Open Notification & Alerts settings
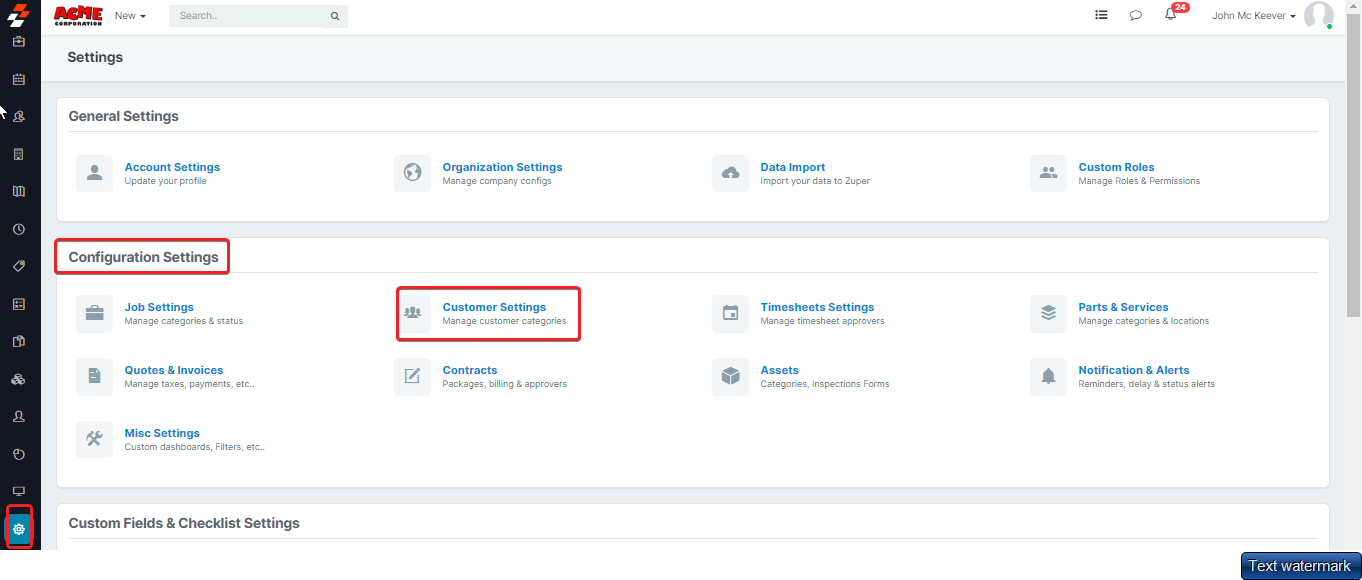This screenshot has height=580, width=1362. pyautogui.click(x=1133, y=370)
